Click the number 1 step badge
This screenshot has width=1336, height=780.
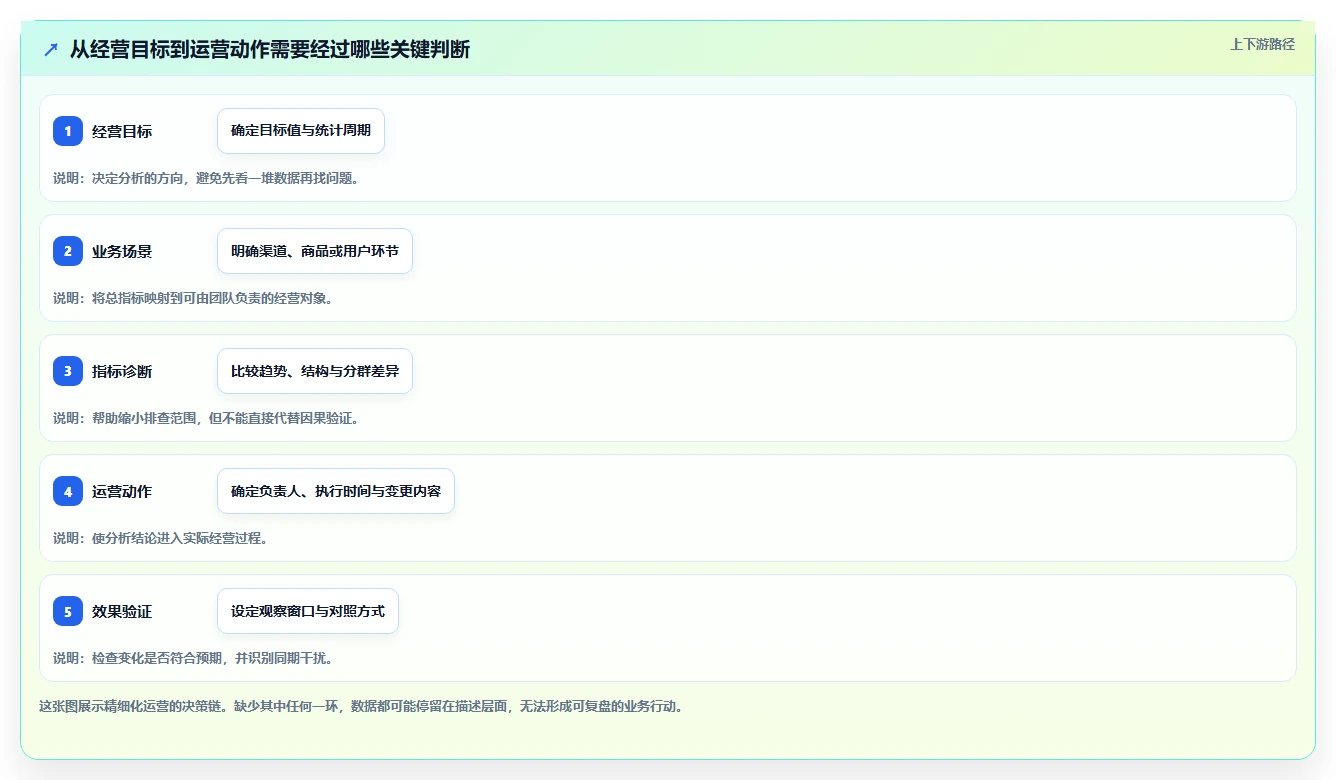click(68, 131)
